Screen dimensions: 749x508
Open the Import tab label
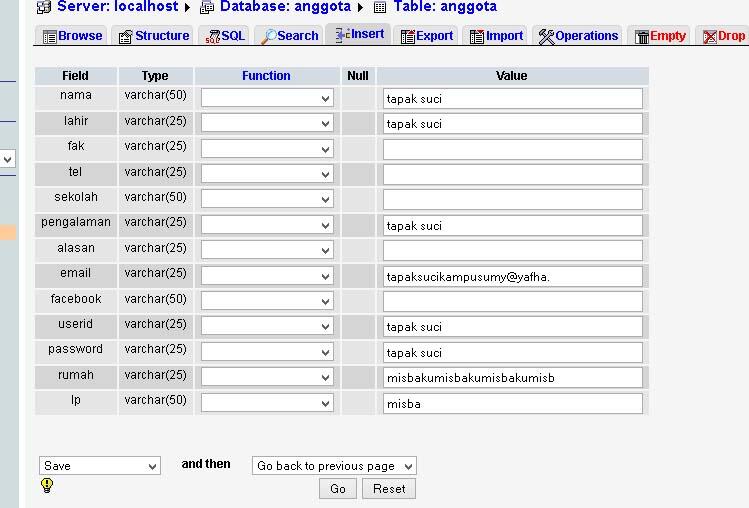[504, 36]
